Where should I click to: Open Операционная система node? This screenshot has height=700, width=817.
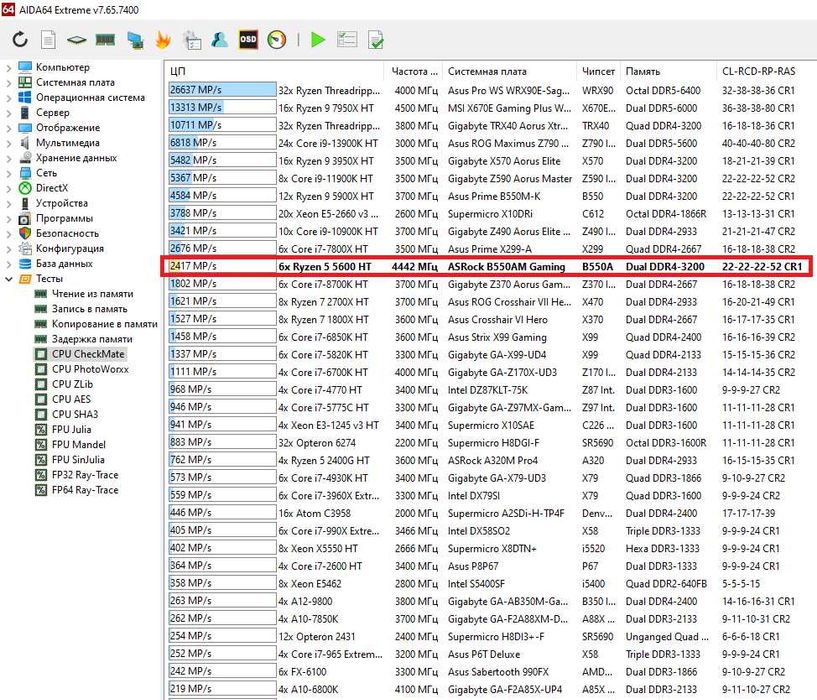pyautogui.click(x=90, y=97)
